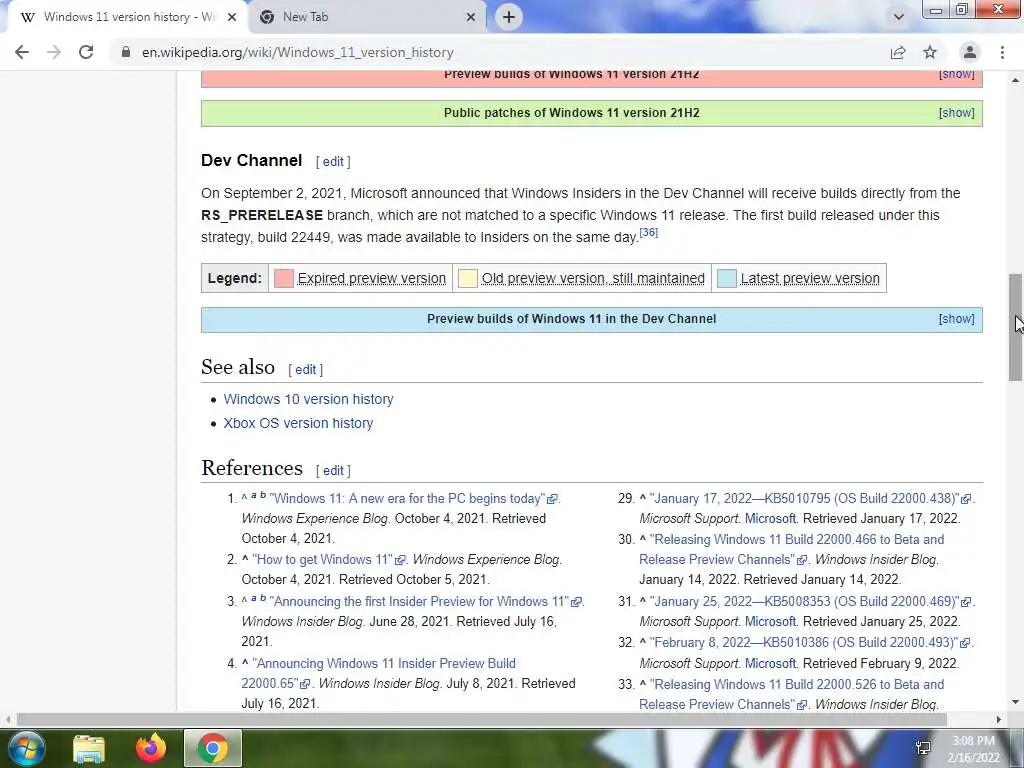Jump up caret for reference 30

[643, 539]
